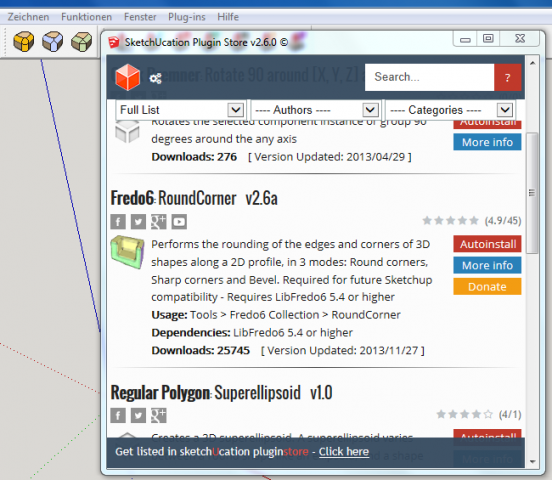Click into the Search field
Viewport: 552px width, 480px height.
click(x=429, y=77)
